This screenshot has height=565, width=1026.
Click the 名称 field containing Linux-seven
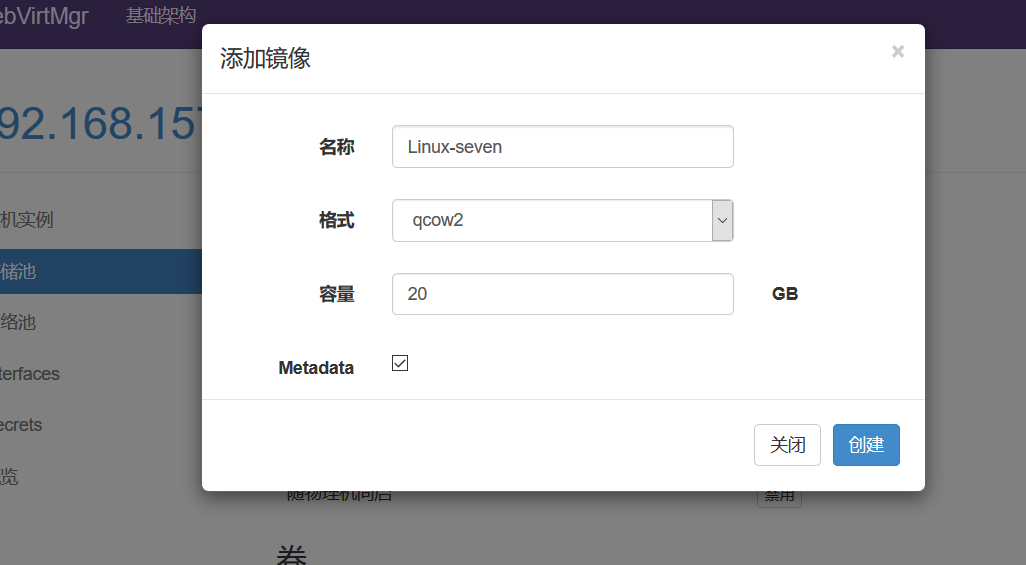tap(563, 147)
